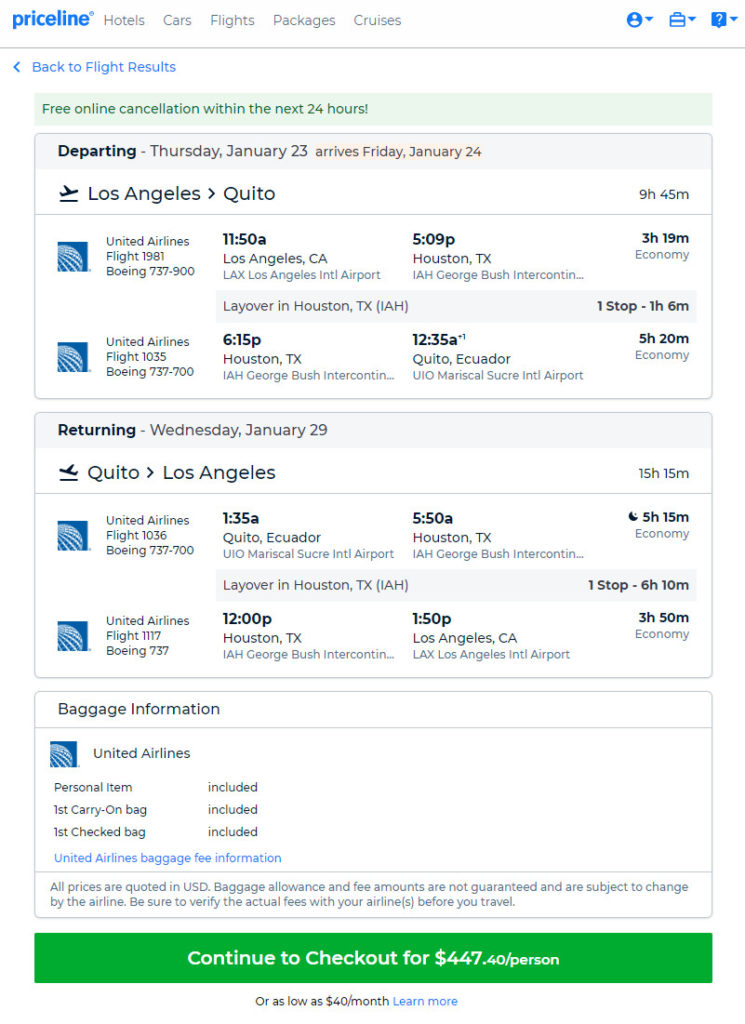Click 'LAX Los Angeles Intl Airport' departure text
Viewport: 745px width, 1024px height.
pyautogui.click(x=302, y=274)
